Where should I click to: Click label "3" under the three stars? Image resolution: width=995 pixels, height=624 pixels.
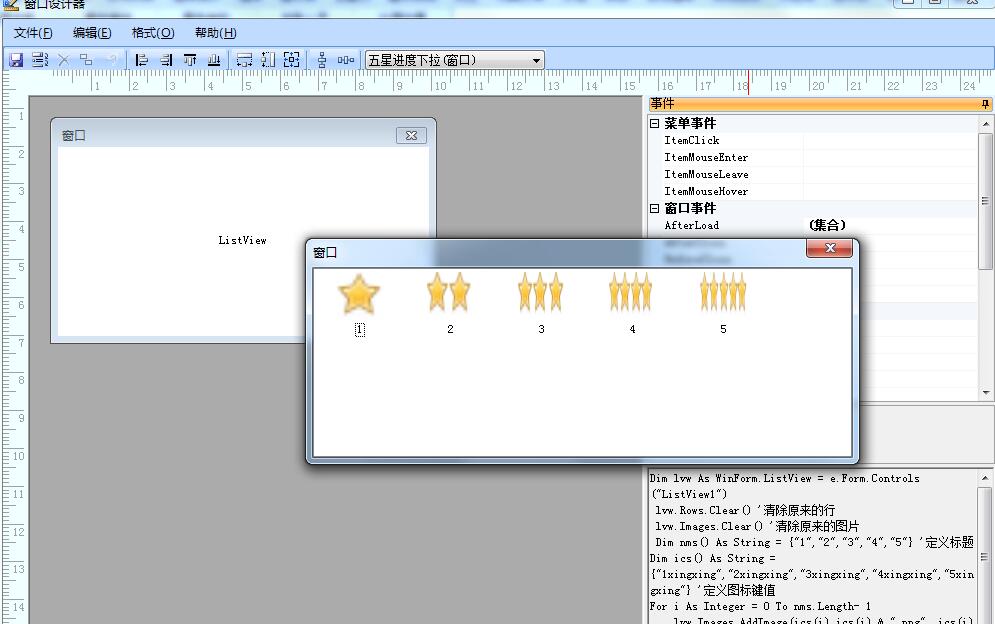[541, 329]
